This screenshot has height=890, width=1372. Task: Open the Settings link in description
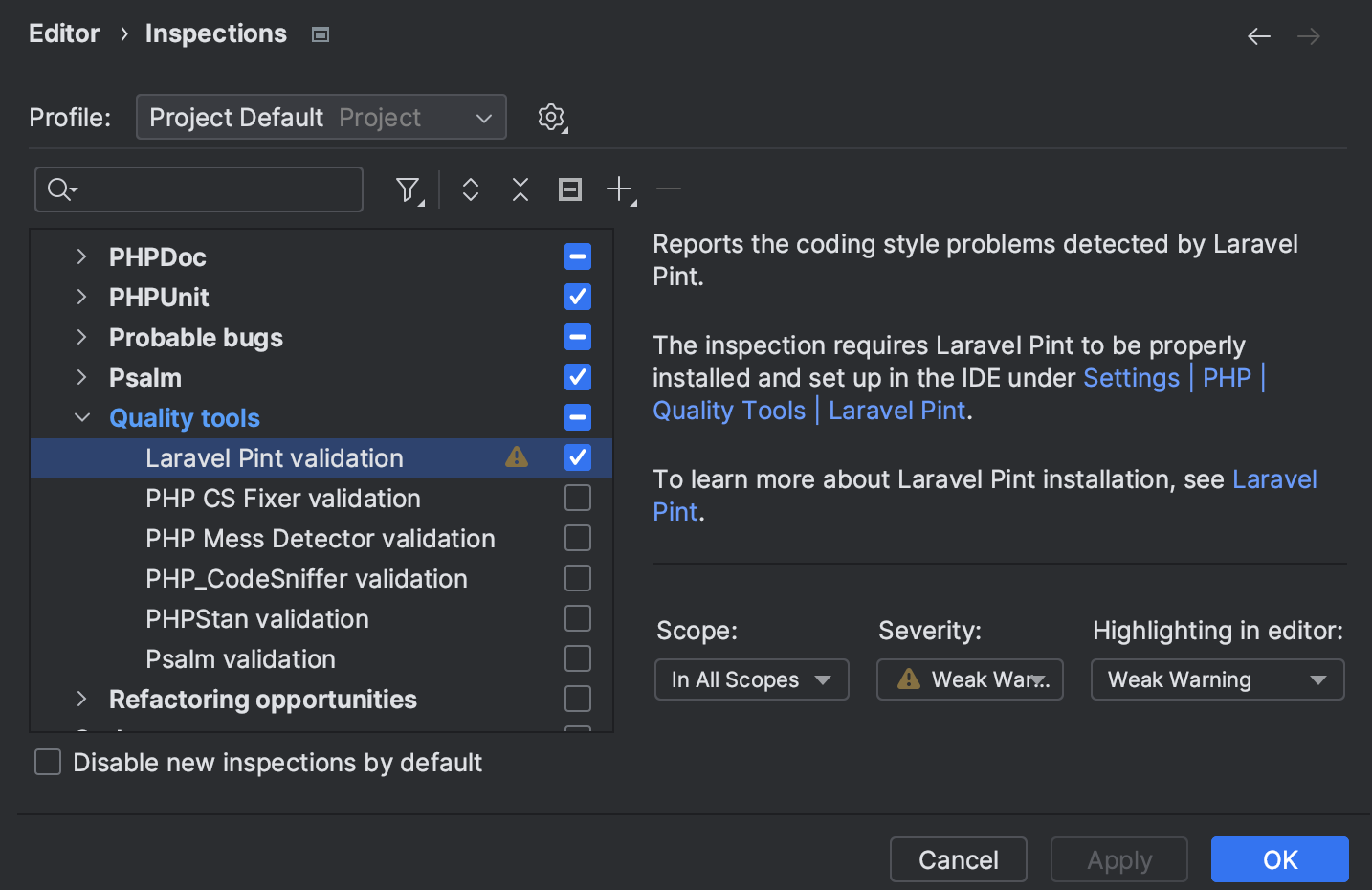pyautogui.click(x=1132, y=378)
